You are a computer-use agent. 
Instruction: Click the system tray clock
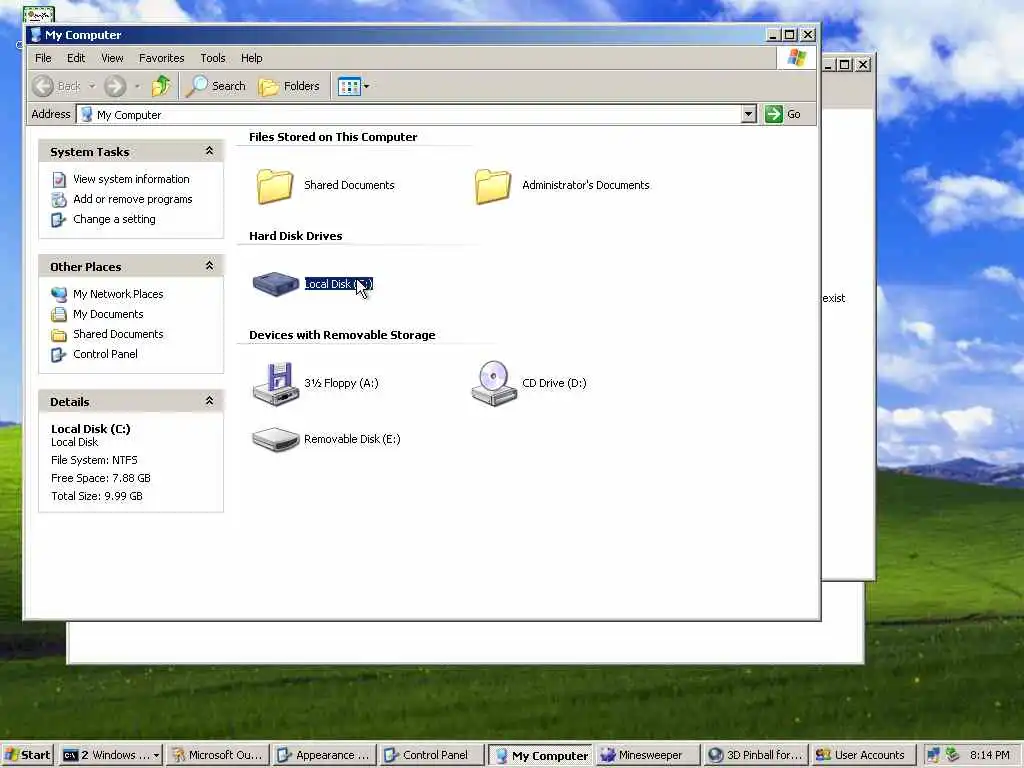click(x=989, y=756)
